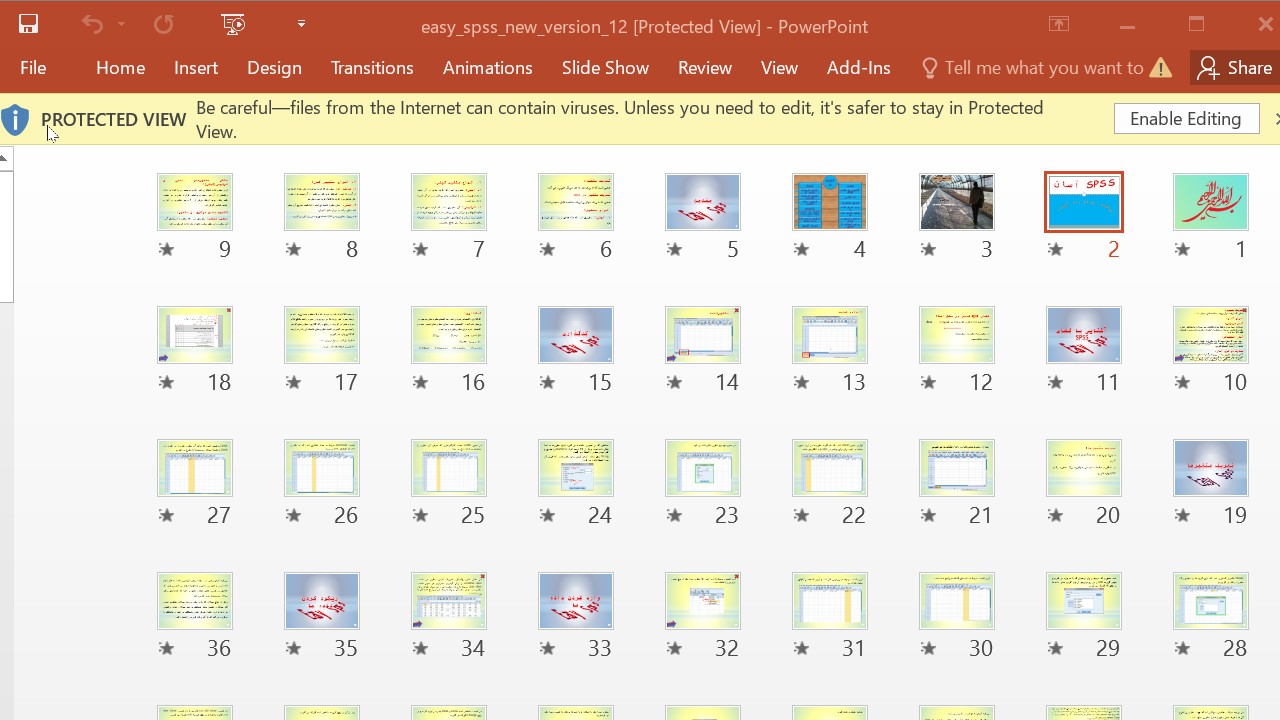Viewport: 1280px width, 720px height.
Task: Select slide 15 thumbnail
Action: point(575,335)
